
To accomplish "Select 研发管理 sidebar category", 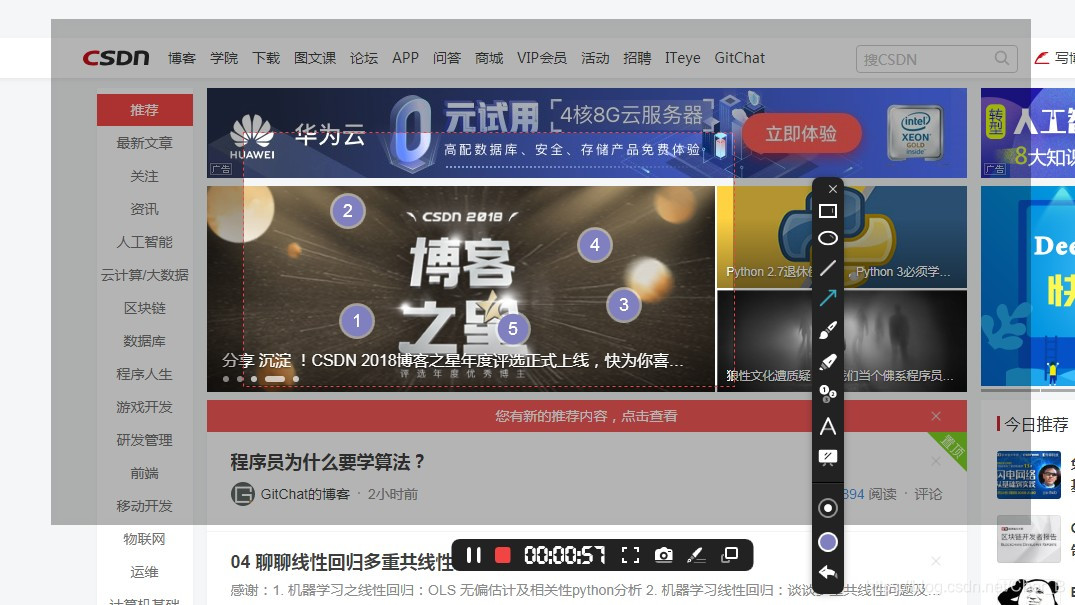I will tap(145, 440).
